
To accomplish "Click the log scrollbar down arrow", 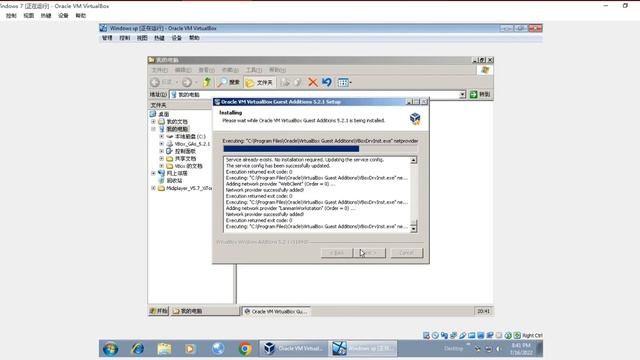I will tap(413, 229).
